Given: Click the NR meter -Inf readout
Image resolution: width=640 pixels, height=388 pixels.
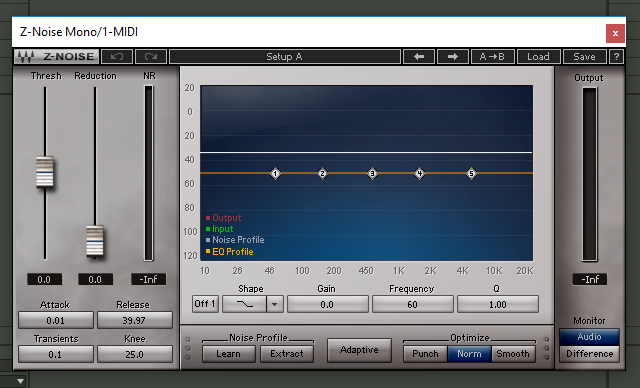Looking at the screenshot, I should pyautogui.click(x=149, y=279).
